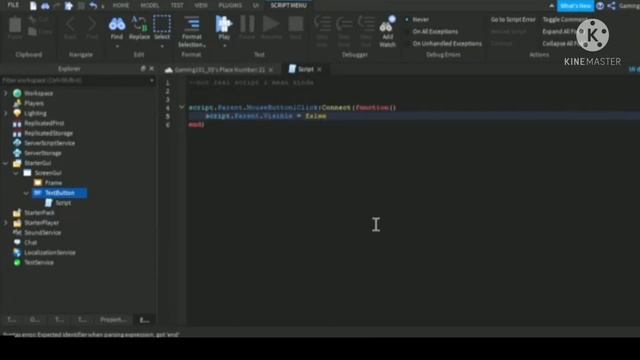This screenshot has height=360, width=640.
Task: Click the Pause playback button
Action: click(x=247, y=24)
